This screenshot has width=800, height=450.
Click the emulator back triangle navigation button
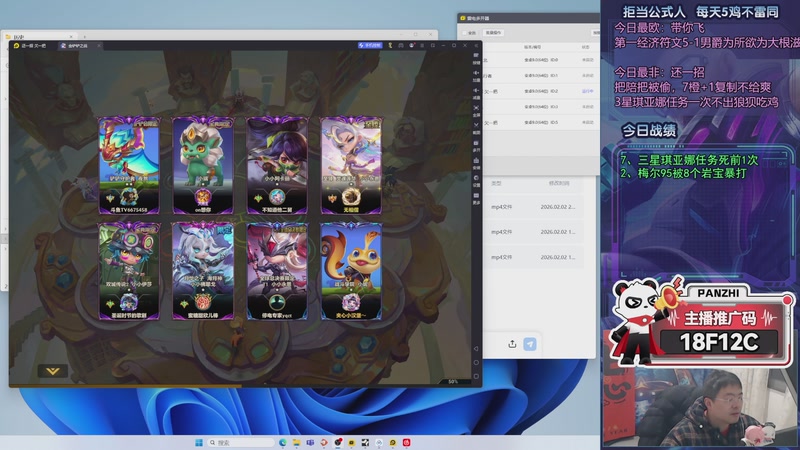click(476, 348)
